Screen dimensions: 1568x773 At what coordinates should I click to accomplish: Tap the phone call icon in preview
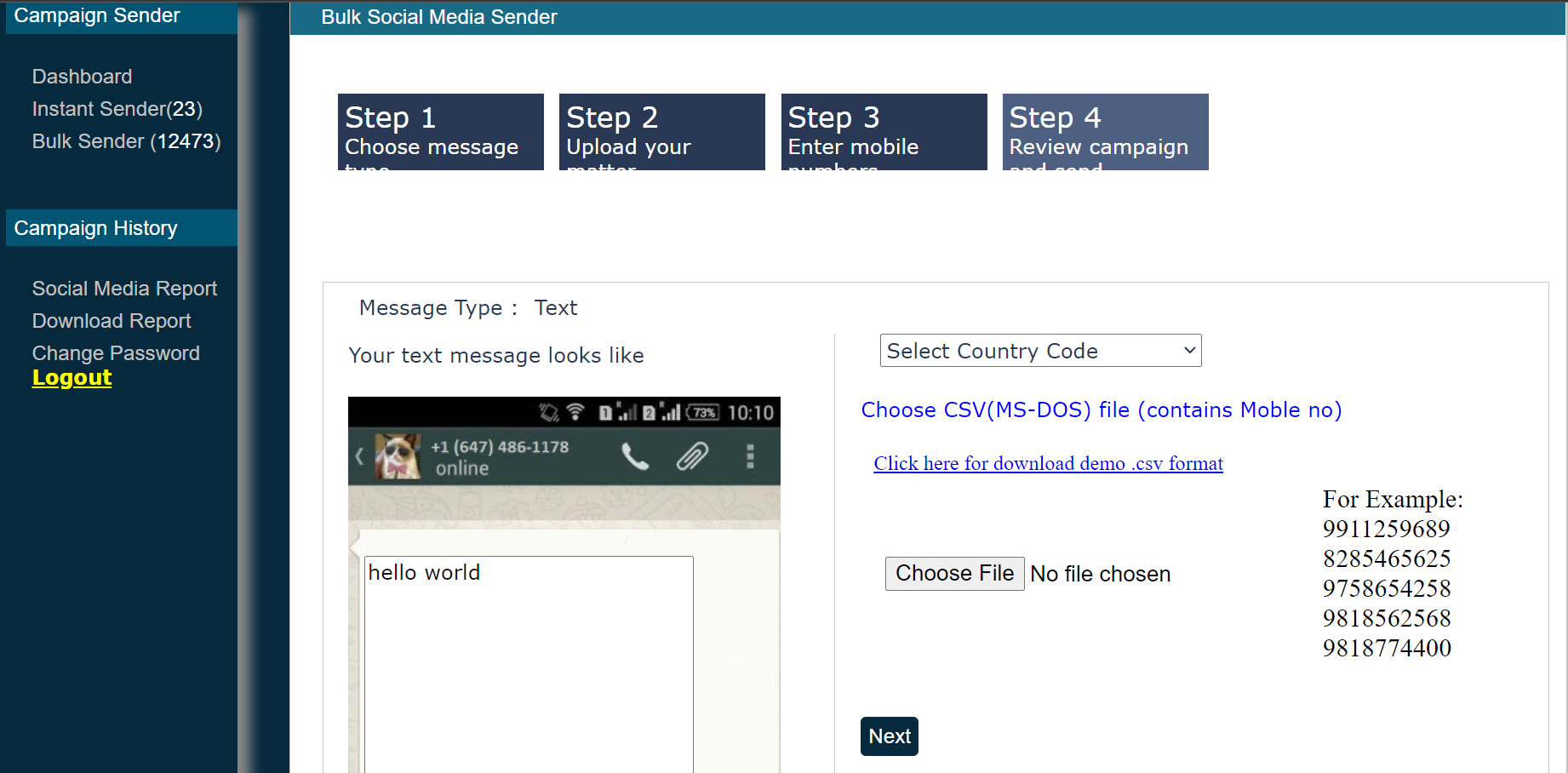[635, 457]
